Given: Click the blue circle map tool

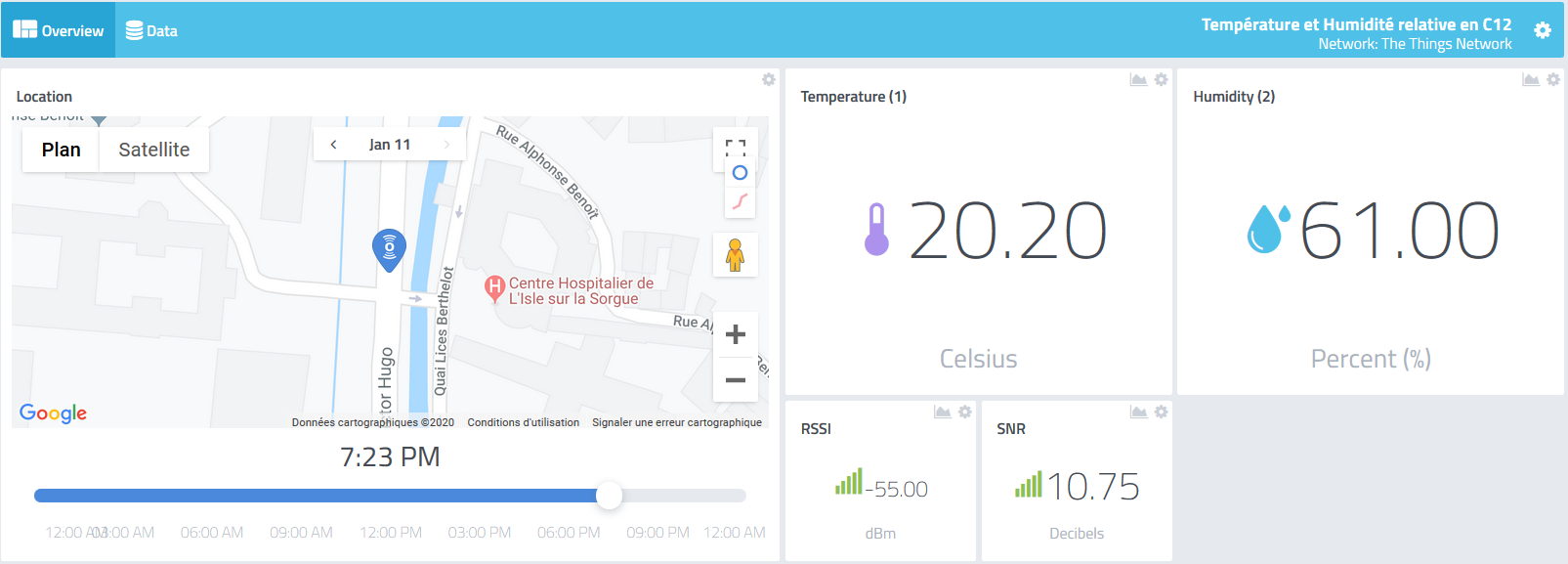Looking at the screenshot, I should [x=740, y=173].
